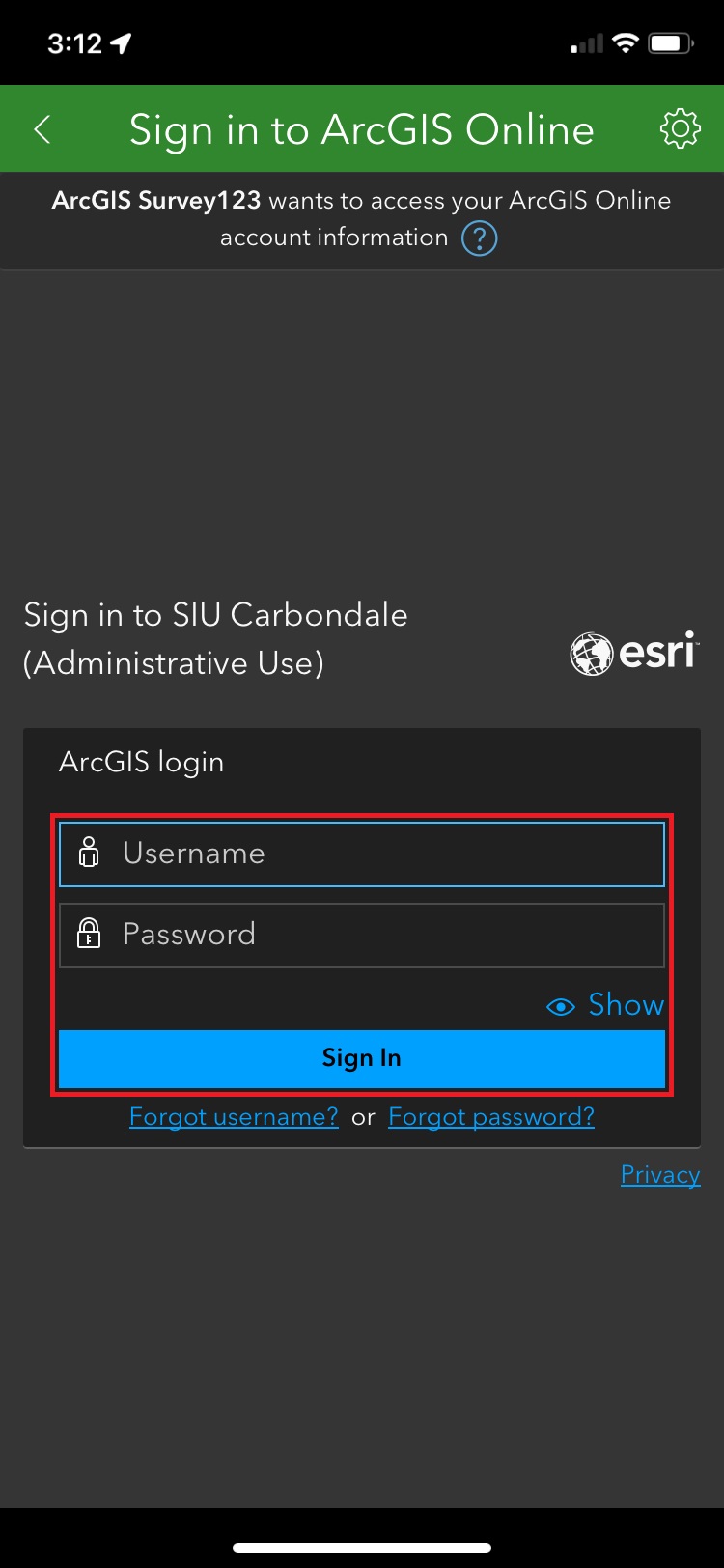
Task: Tap the cellular signal bars icon
Action: pos(587,43)
